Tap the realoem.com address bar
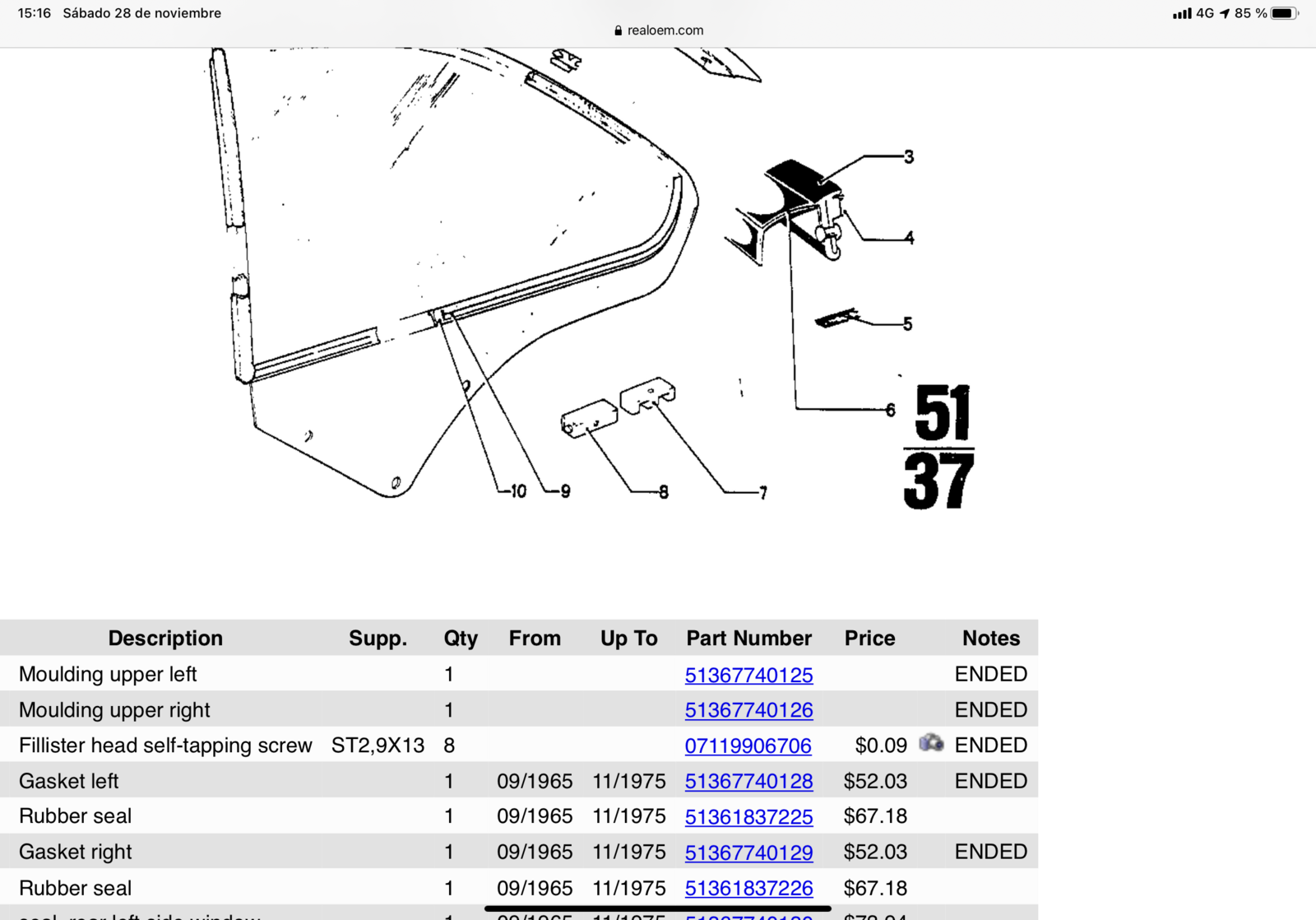This screenshot has width=1316, height=920. [665, 30]
